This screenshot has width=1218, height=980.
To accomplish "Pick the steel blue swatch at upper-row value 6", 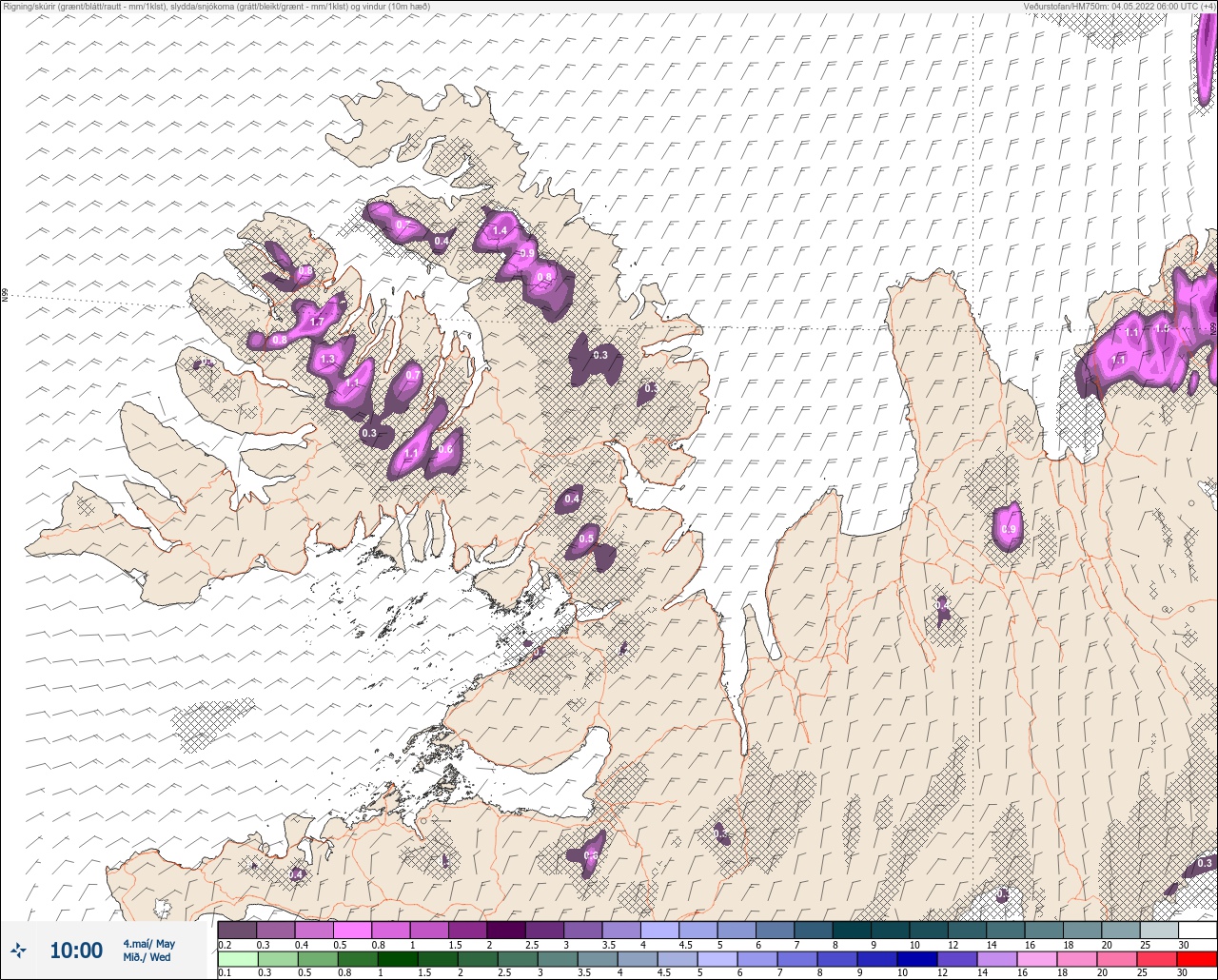I will coord(775,930).
